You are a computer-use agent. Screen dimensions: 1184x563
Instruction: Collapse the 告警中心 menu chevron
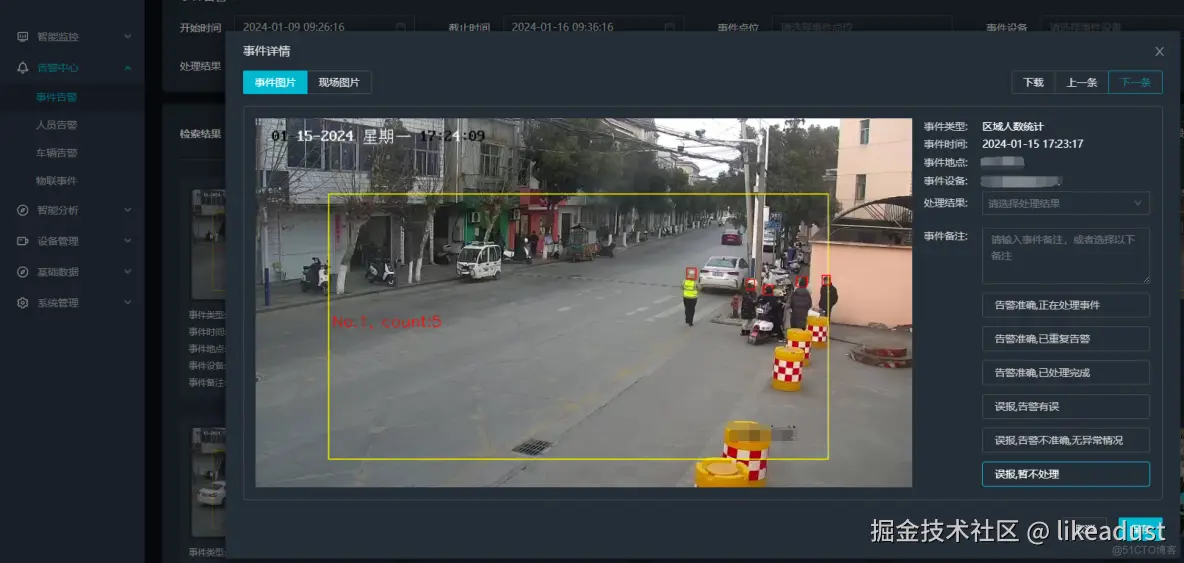(128, 67)
